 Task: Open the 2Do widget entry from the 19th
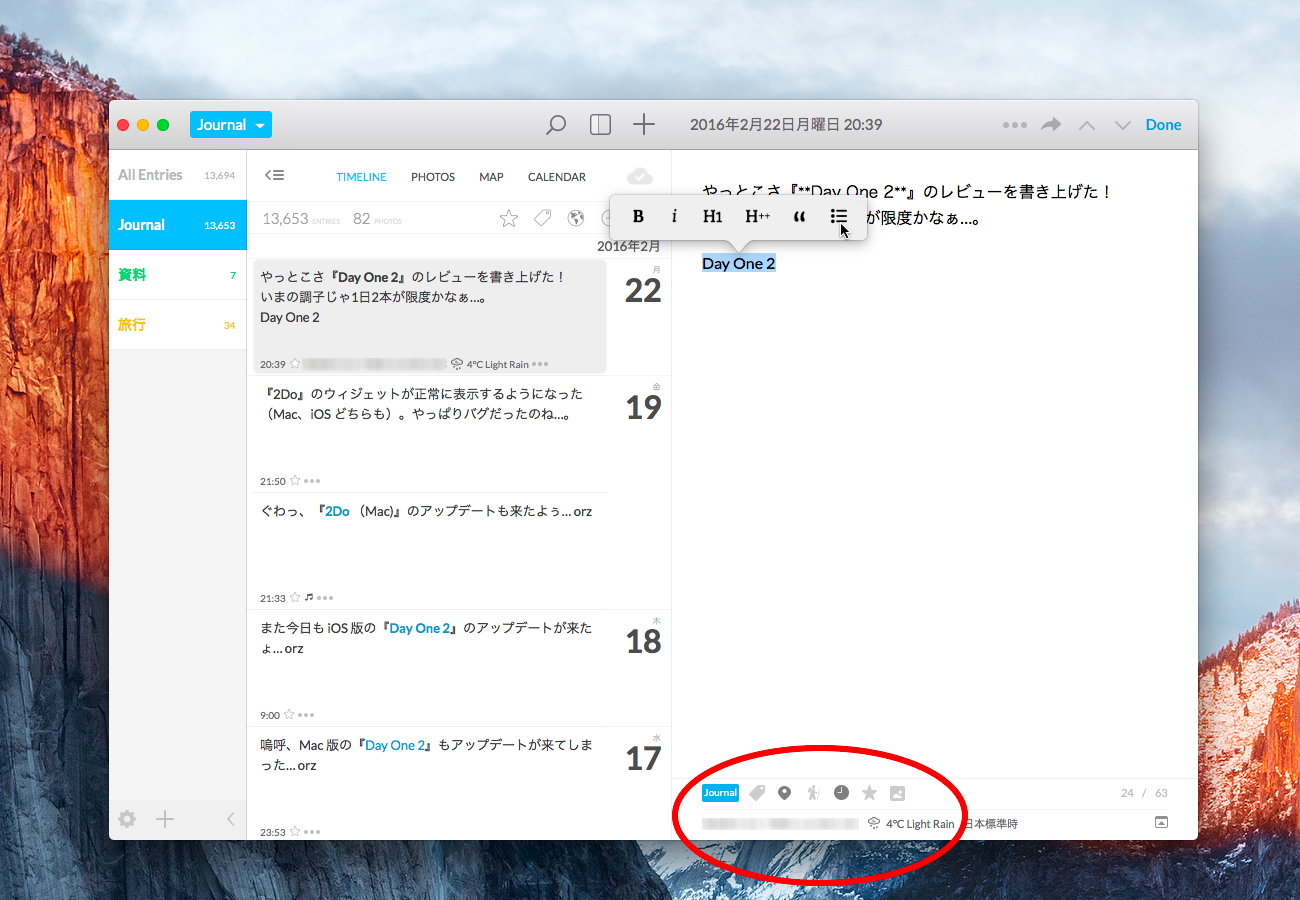point(430,434)
